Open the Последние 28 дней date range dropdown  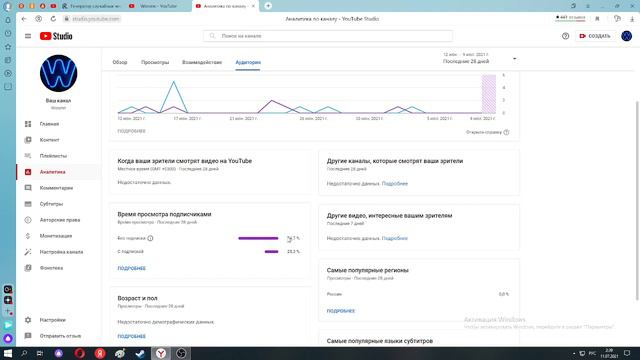480,58
